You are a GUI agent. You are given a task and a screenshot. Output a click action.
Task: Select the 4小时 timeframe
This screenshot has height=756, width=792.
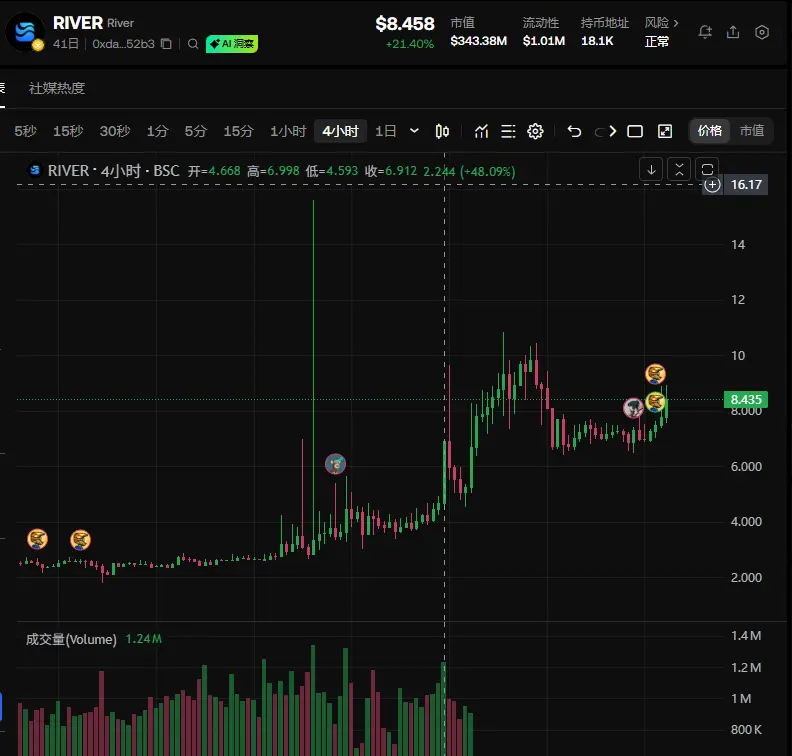coord(340,131)
